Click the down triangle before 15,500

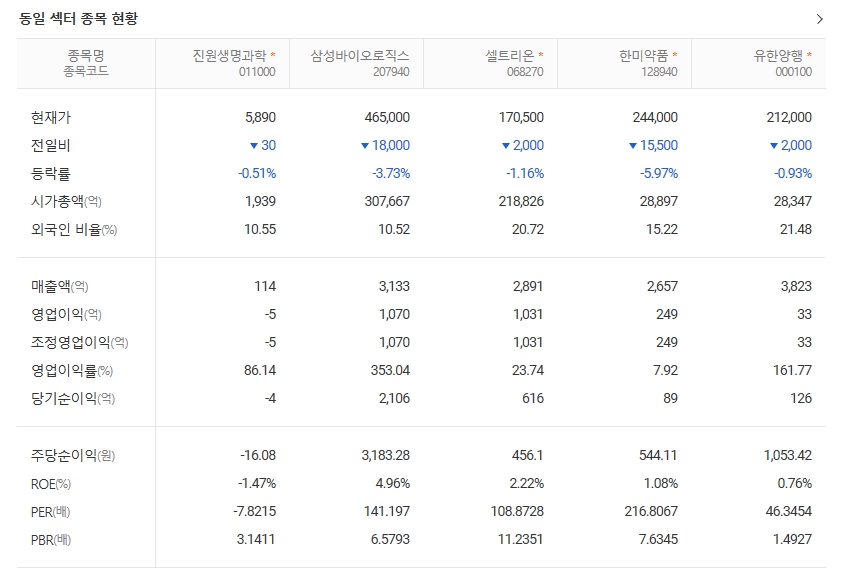(633, 146)
